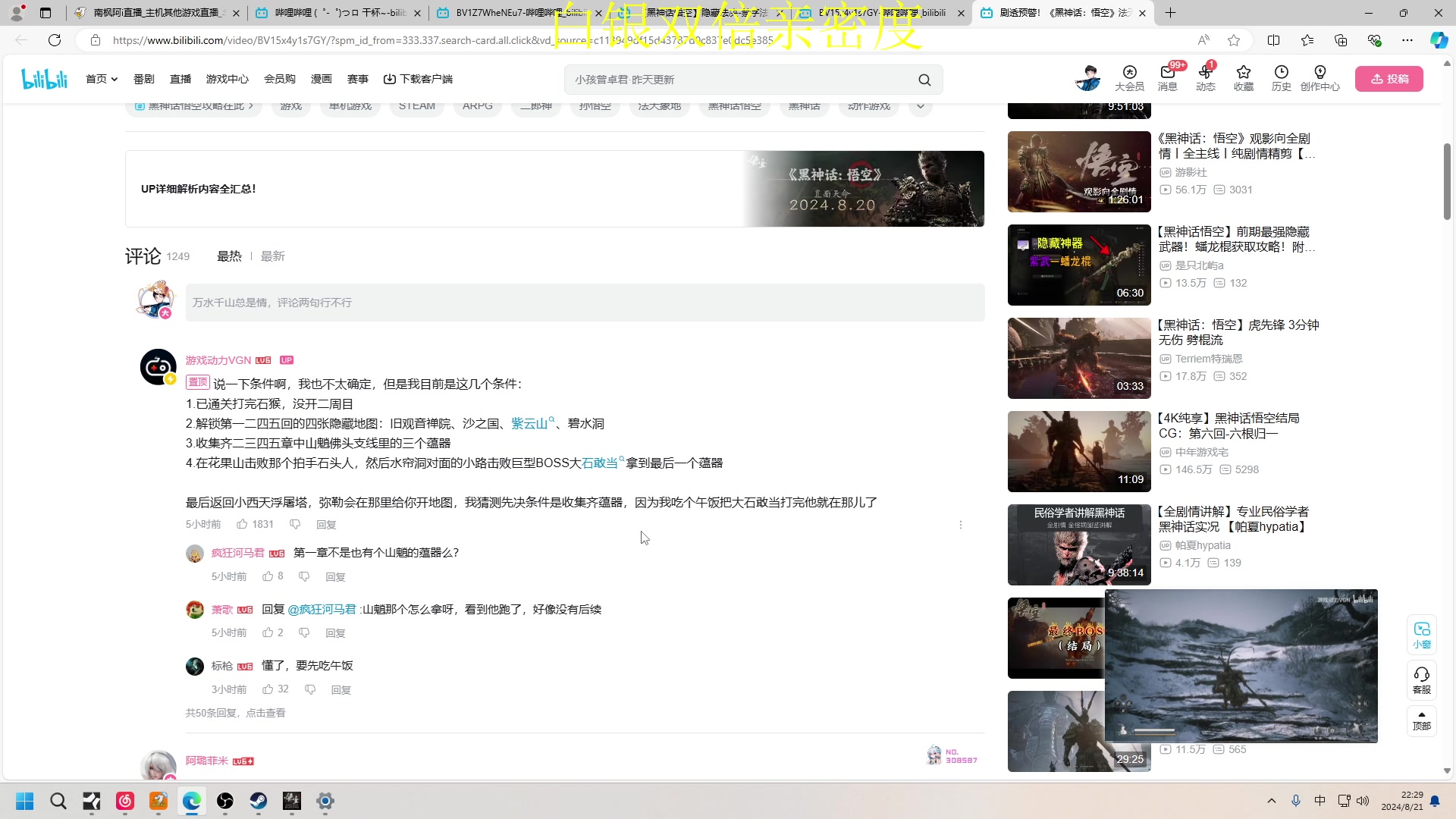Open the 番剧 nav menu item

pyautogui.click(x=144, y=79)
